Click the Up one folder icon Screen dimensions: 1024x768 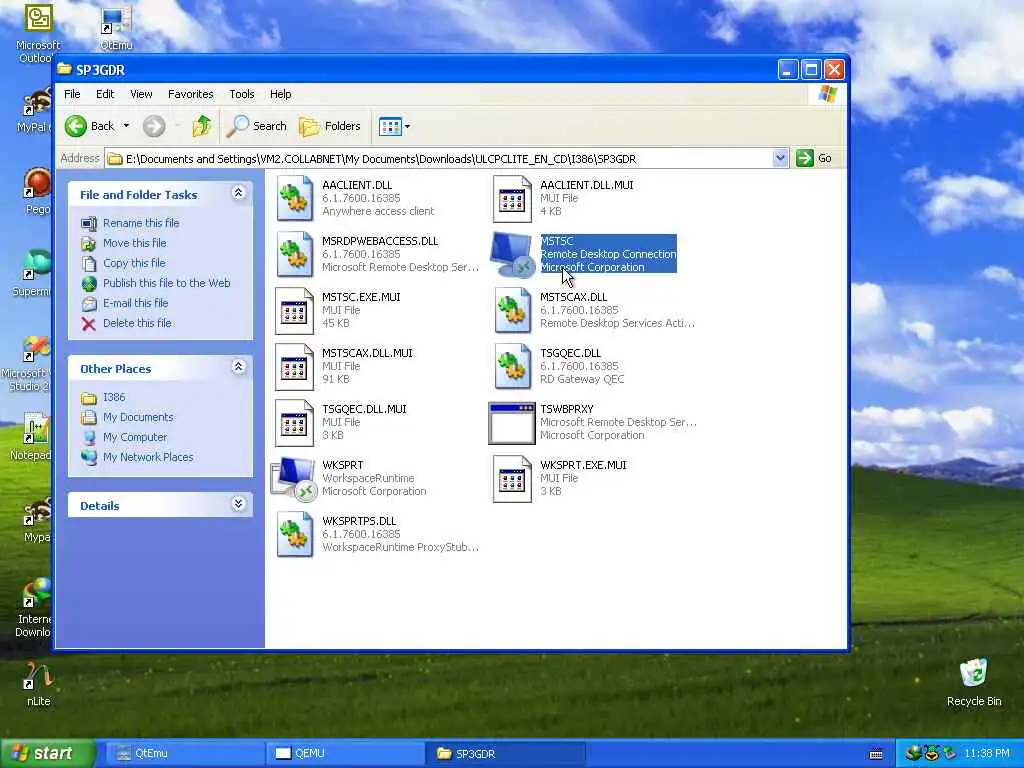coord(202,126)
